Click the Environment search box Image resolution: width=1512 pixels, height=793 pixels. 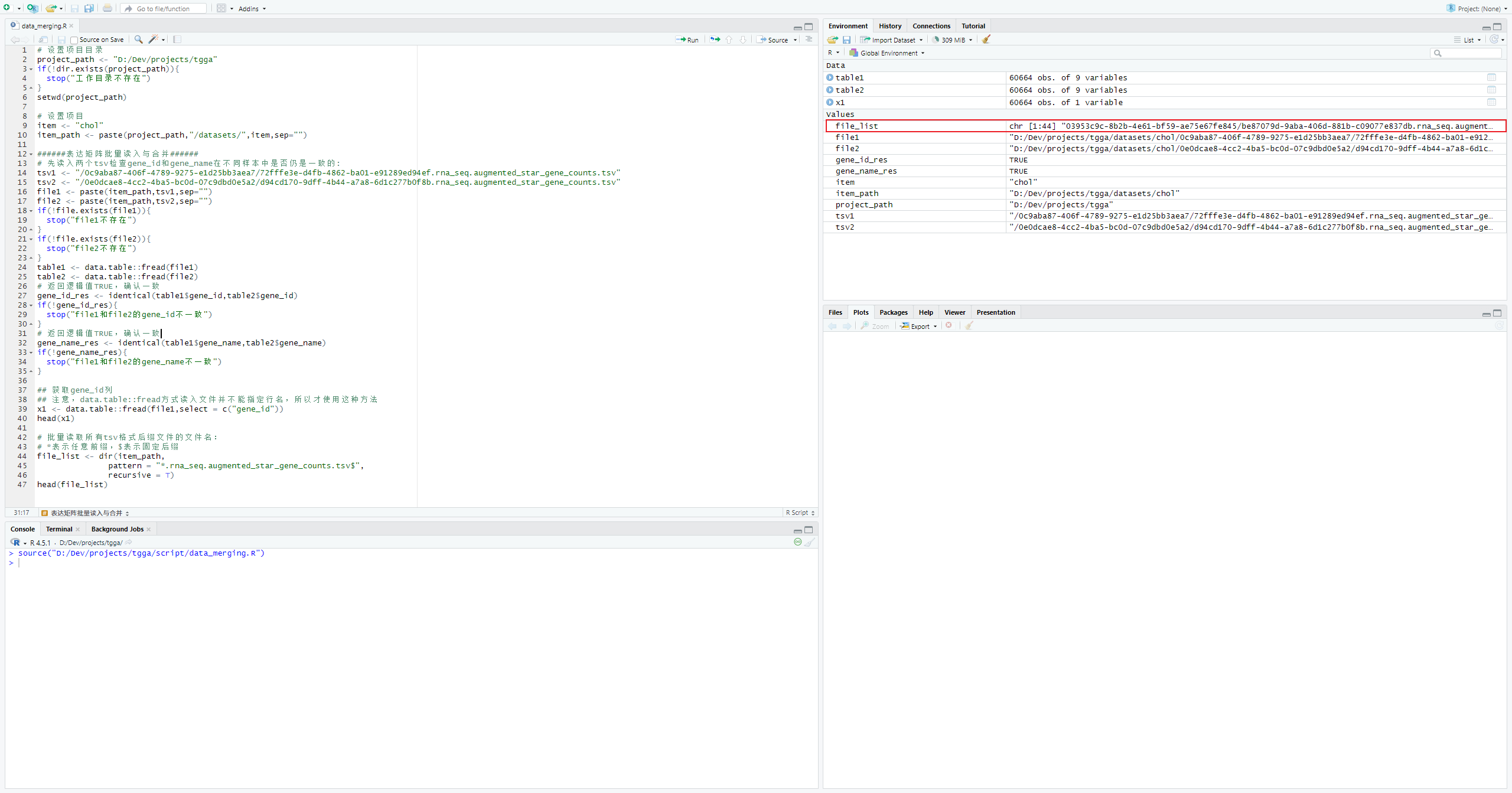(x=1466, y=53)
